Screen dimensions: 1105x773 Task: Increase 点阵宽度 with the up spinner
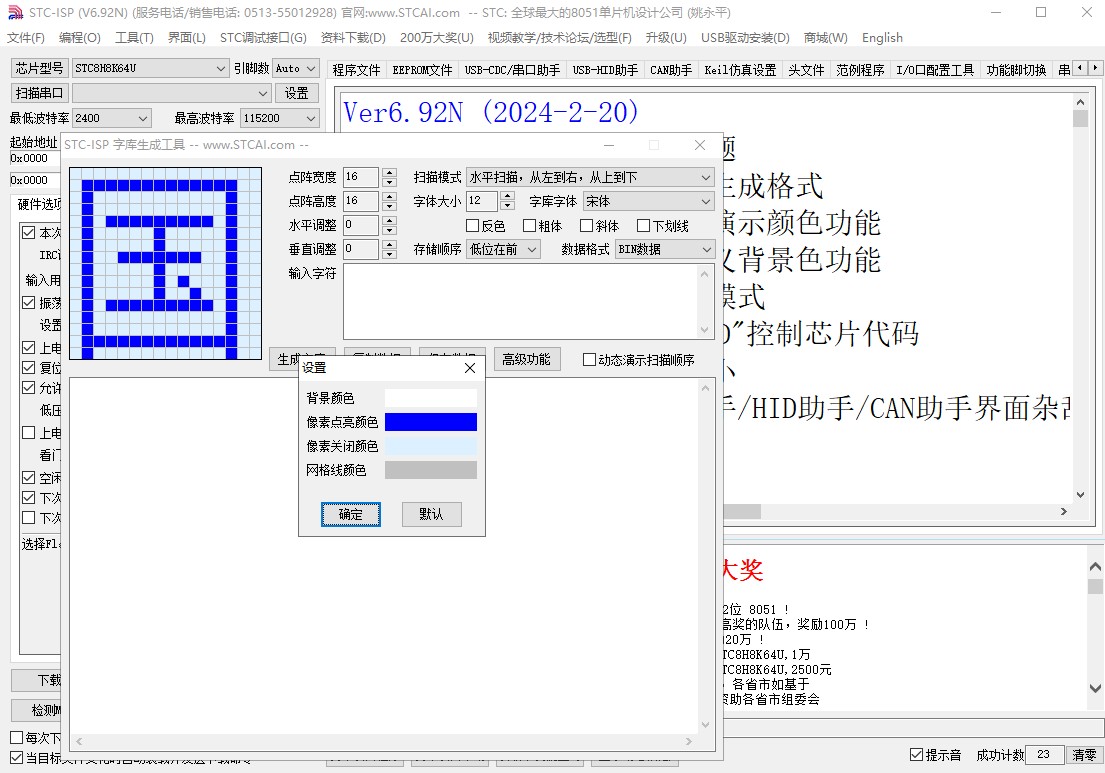(389, 173)
